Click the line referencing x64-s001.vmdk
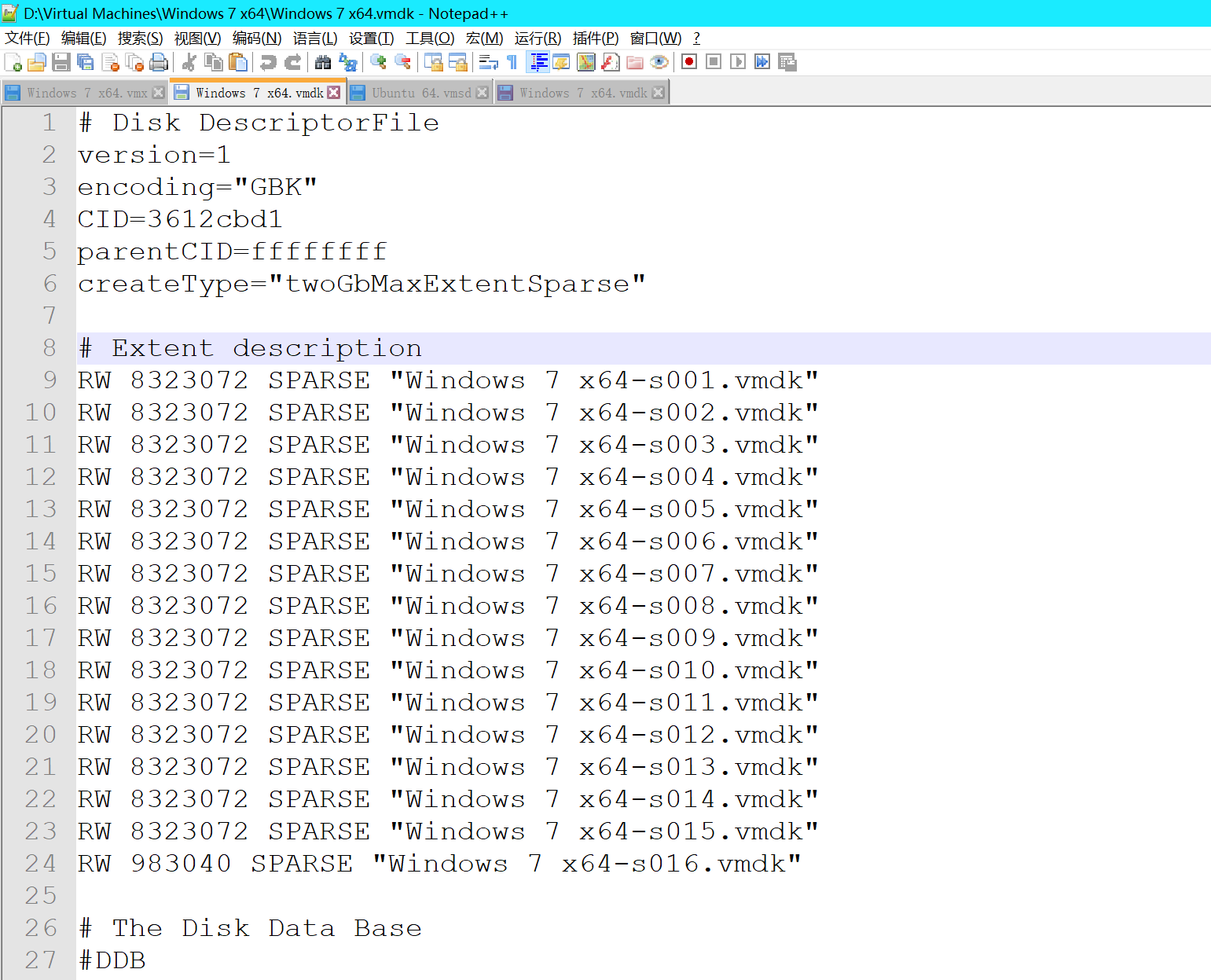Viewport: 1211px width, 980px height. pos(448,380)
